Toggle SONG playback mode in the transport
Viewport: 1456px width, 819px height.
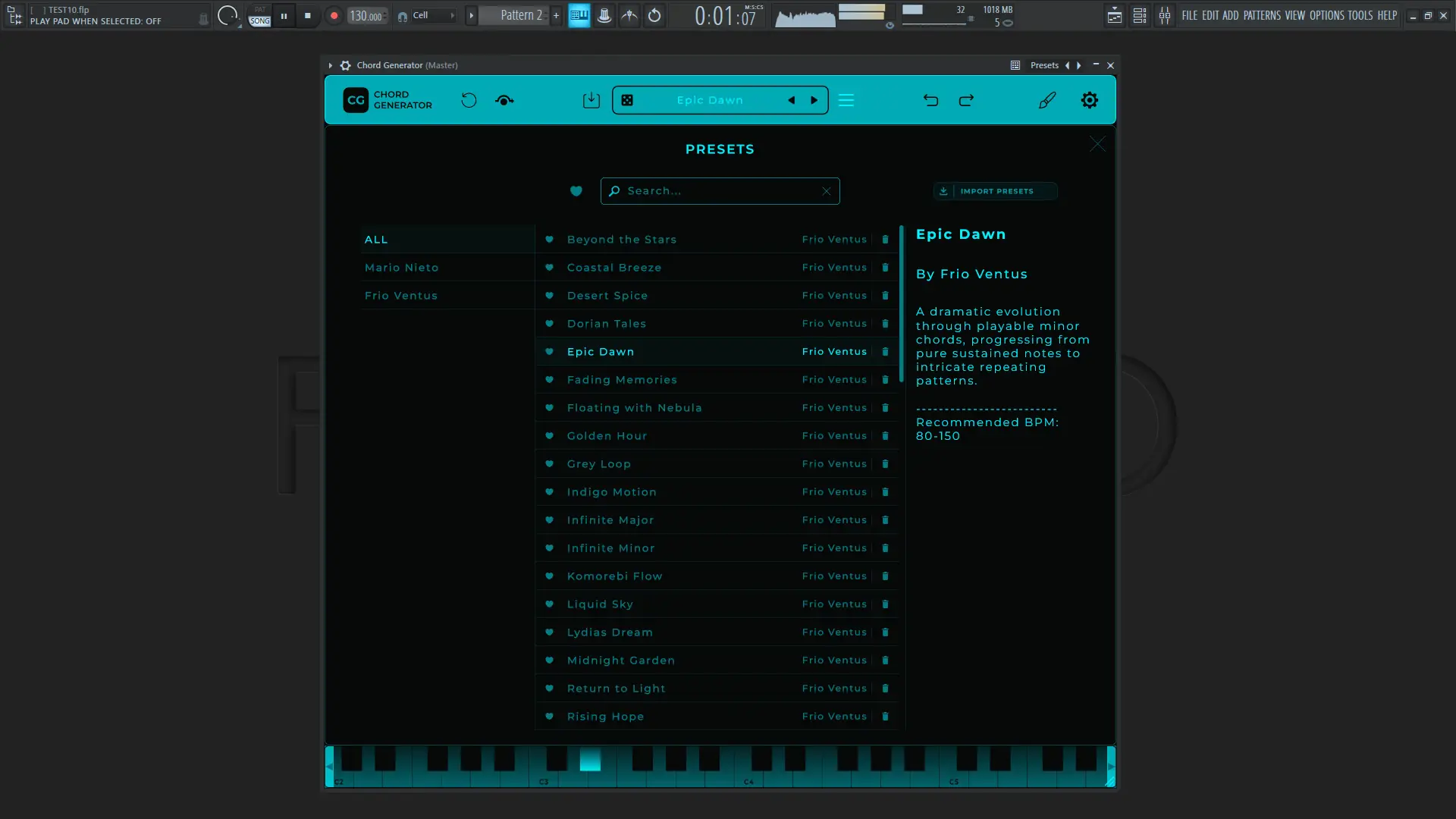click(259, 20)
